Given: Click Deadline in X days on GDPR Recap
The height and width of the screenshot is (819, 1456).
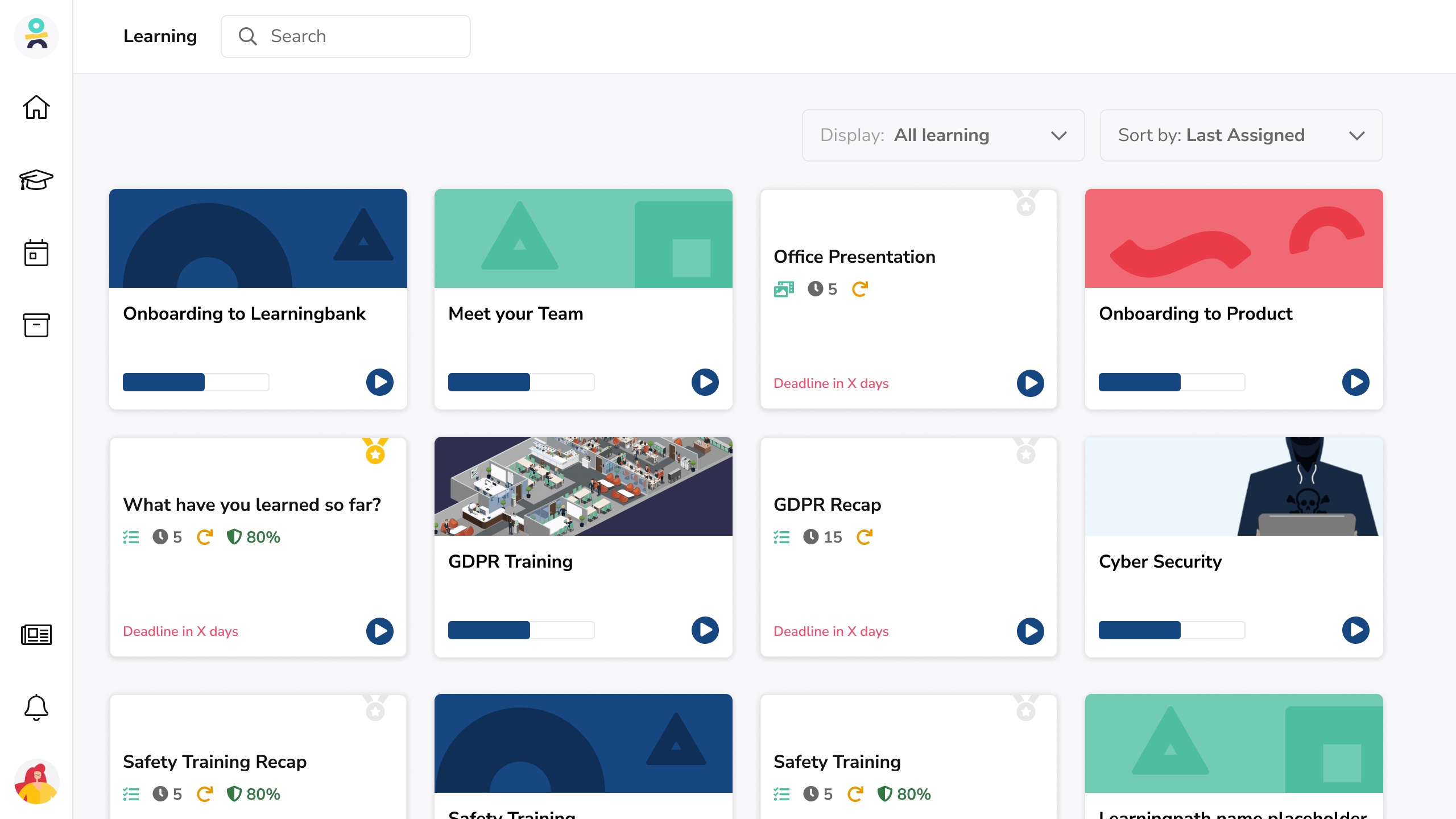Looking at the screenshot, I should pyautogui.click(x=831, y=631).
